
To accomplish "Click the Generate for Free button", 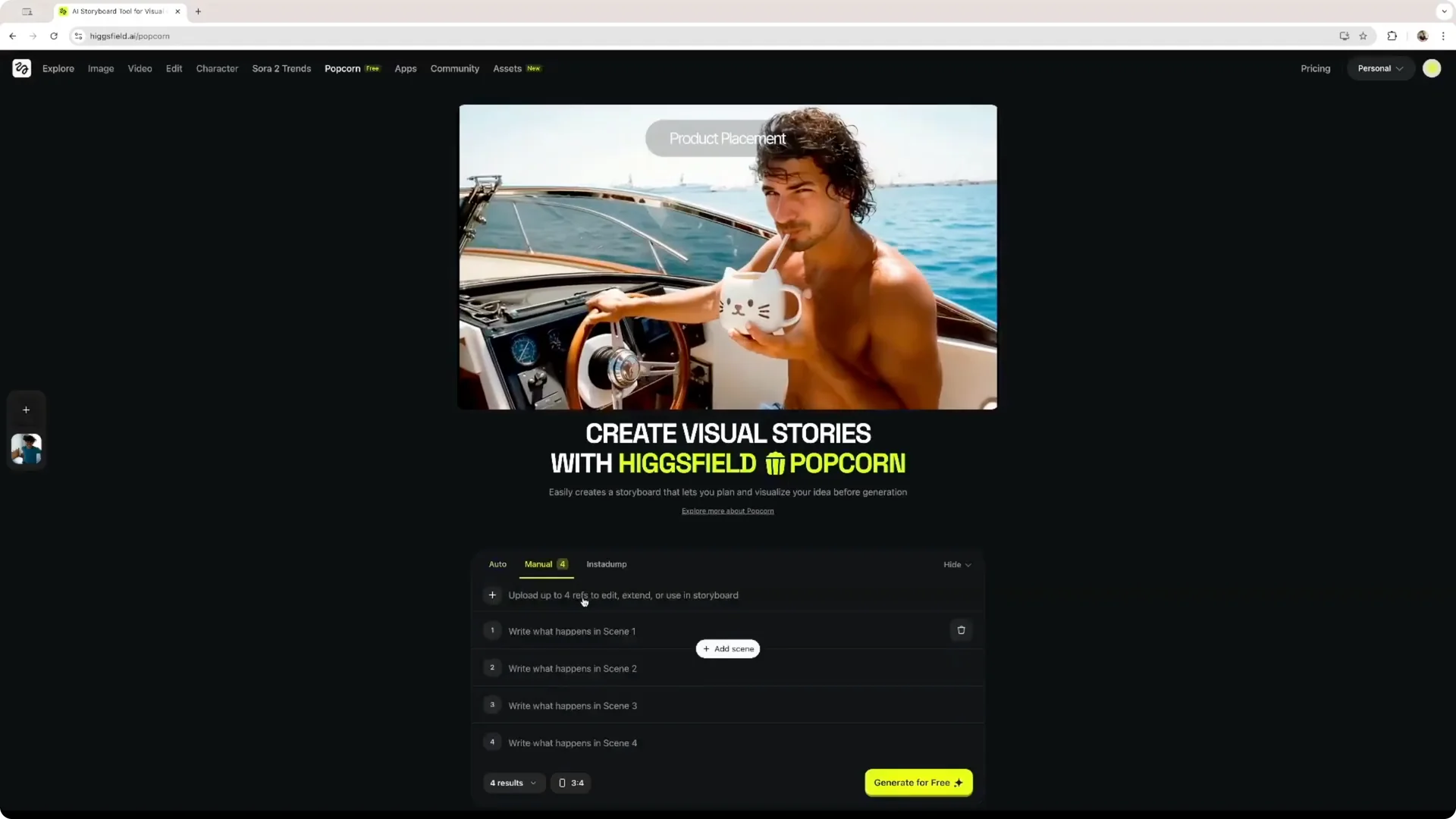I will point(918,783).
